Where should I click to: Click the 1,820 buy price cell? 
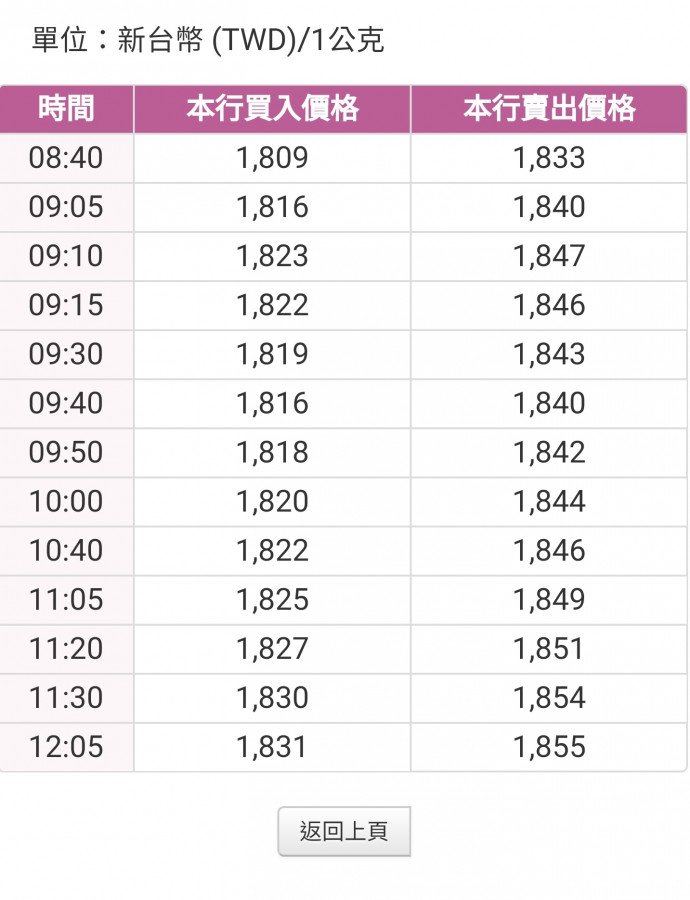click(x=272, y=501)
